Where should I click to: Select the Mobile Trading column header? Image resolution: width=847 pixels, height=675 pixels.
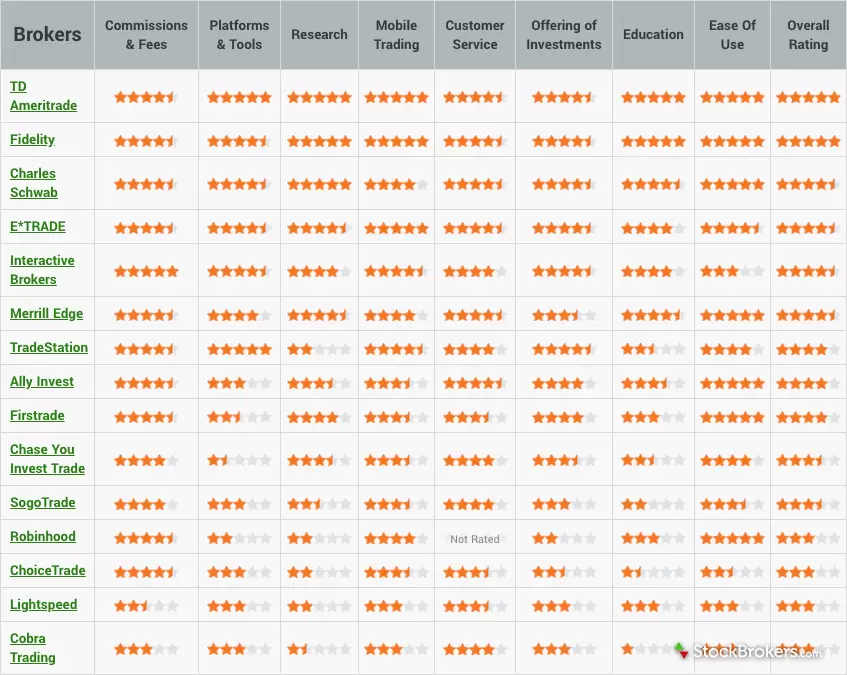point(396,34)
